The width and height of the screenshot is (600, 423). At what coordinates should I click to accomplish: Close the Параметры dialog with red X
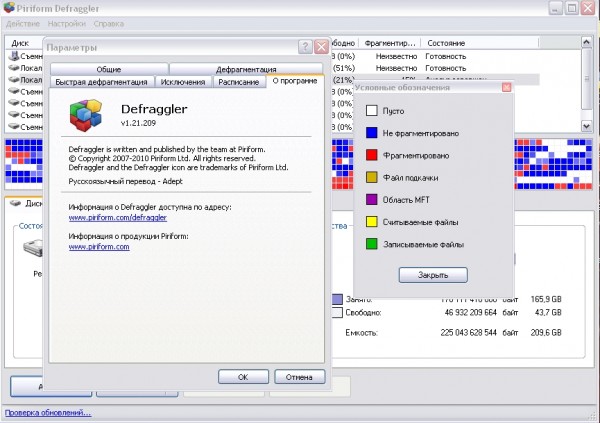click(x=321, y=47)
